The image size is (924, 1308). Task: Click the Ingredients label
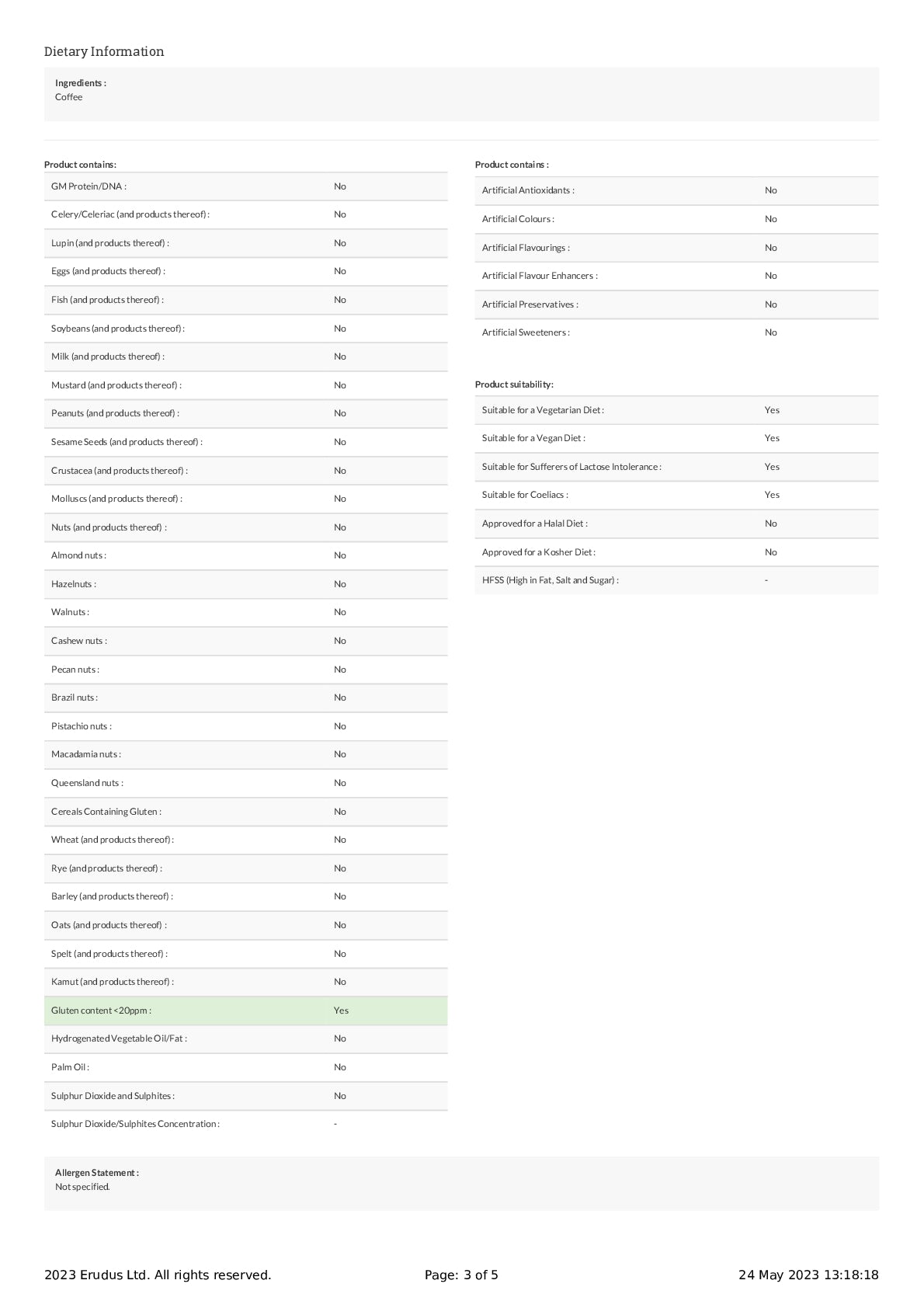pyautogui.click(x=81, y=83)
